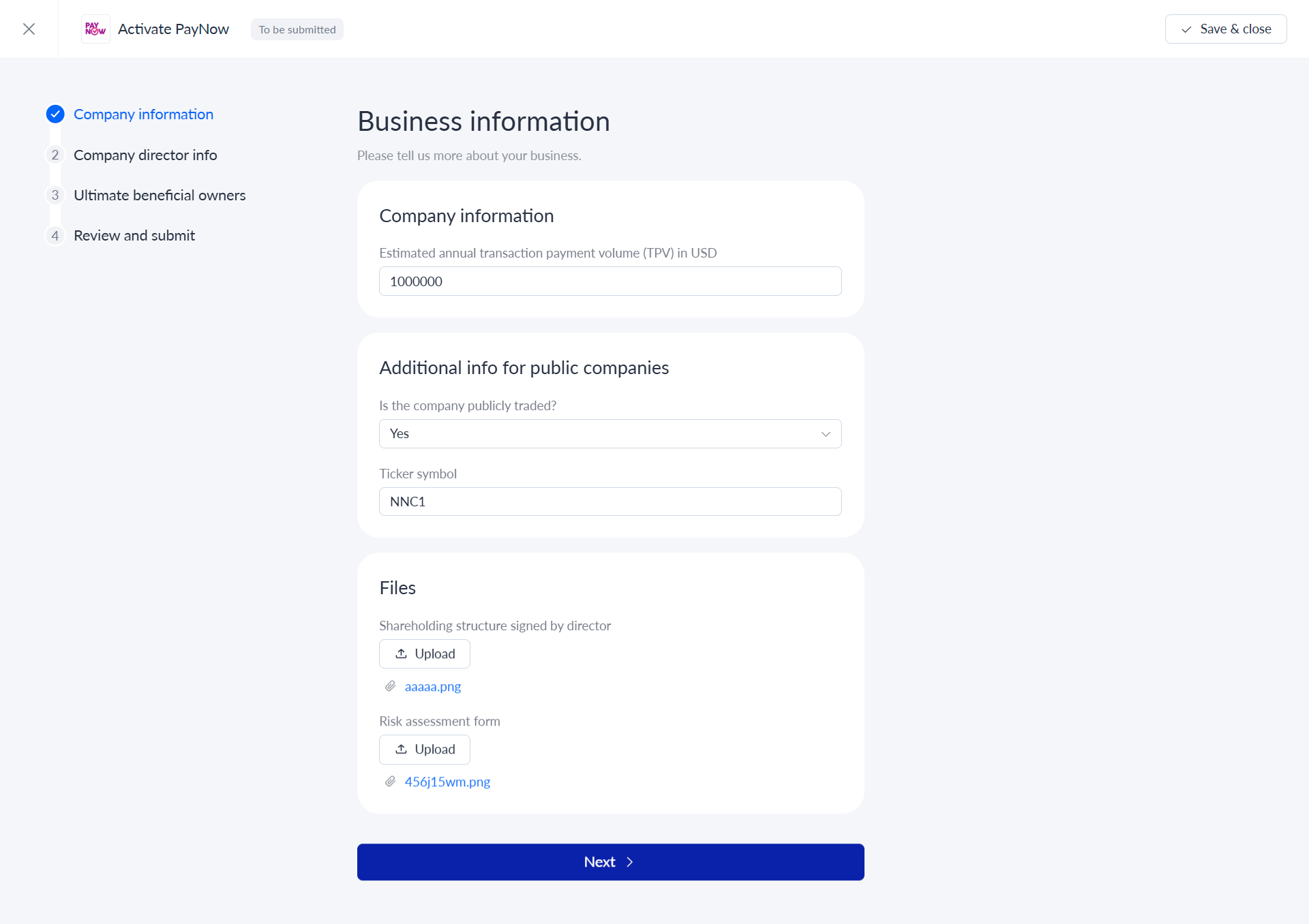The image size is (1309, 924).
Task: Jump to Review and submit step
Action: click(134, 235)
